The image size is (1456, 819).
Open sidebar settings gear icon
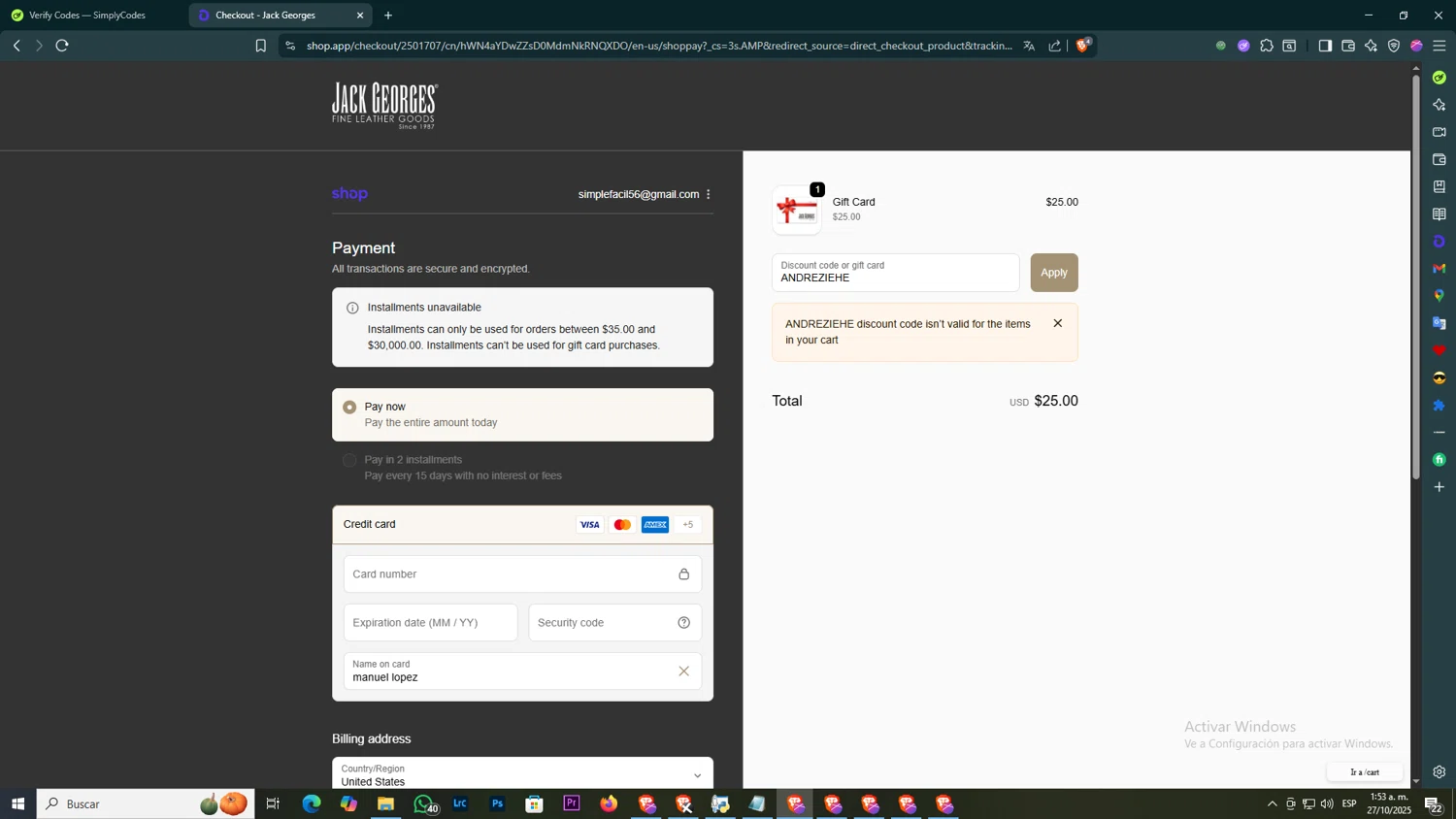point(1439,772)
